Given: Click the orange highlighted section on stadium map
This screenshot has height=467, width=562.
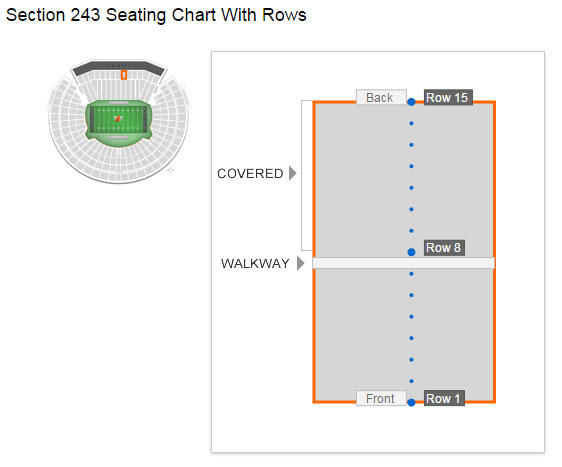Looking at the screenshot, I should coord(124,75).
